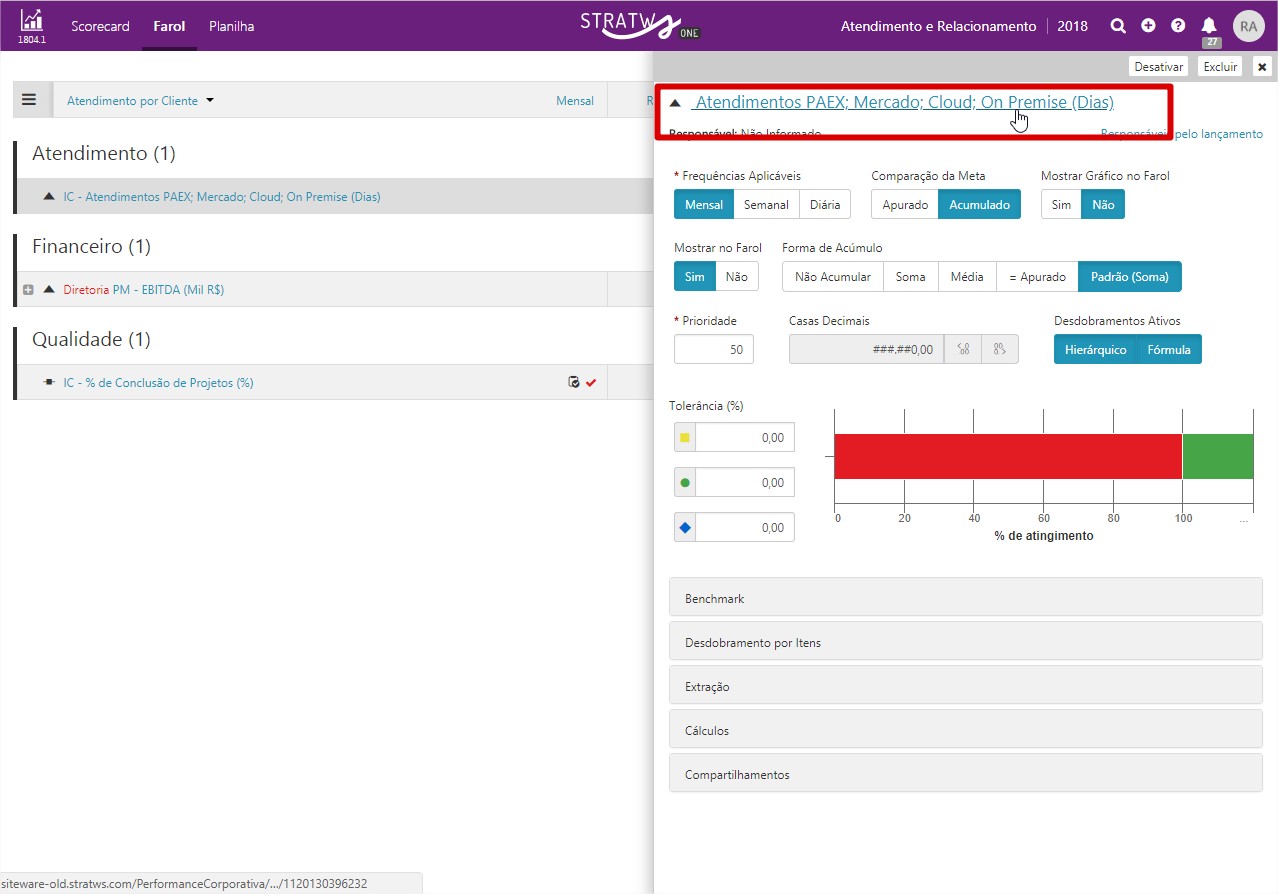Screen dimensions: 1278x894
Task: Expand Desdobramento por Itens section
Action: [x=966, y=642]
